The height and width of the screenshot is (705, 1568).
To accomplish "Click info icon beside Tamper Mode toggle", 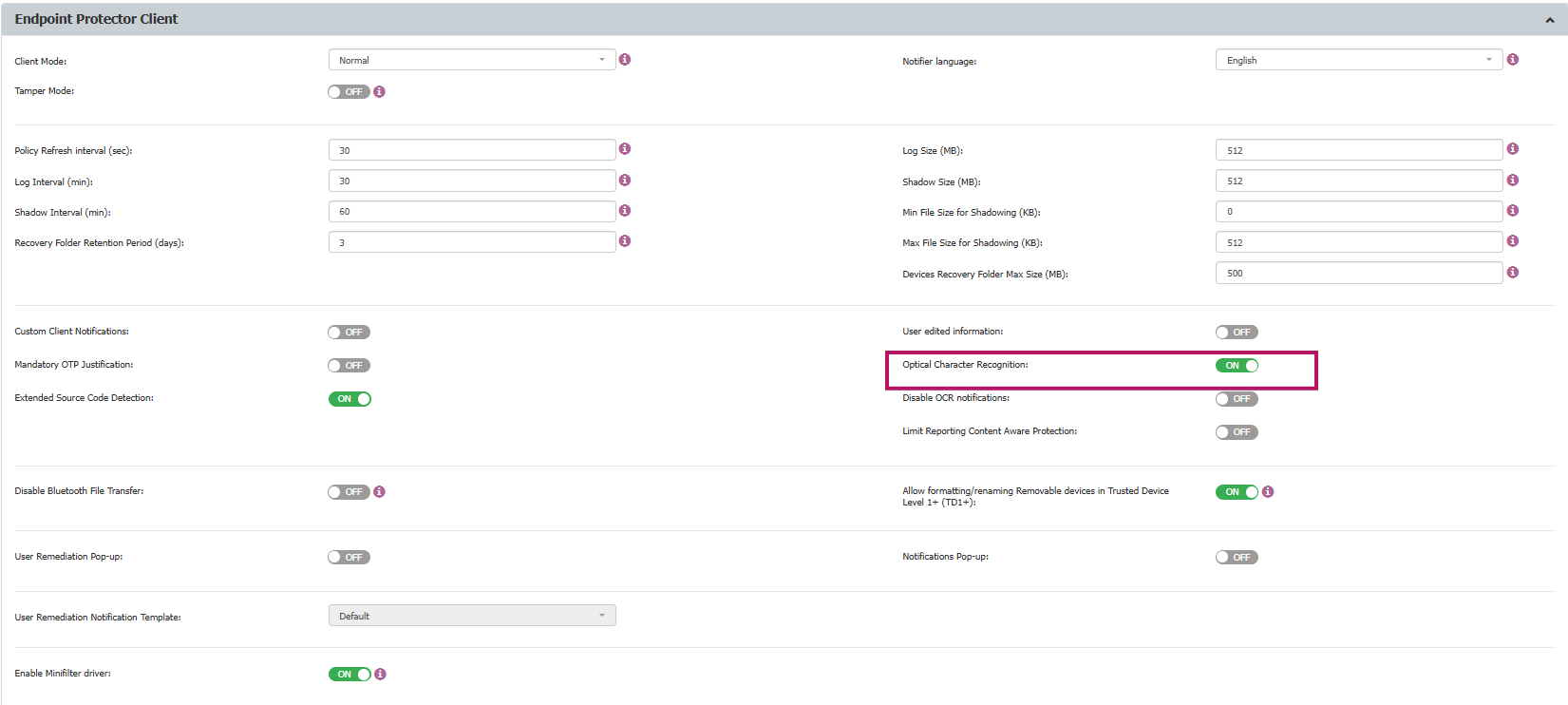I will (x=380, y=92).
